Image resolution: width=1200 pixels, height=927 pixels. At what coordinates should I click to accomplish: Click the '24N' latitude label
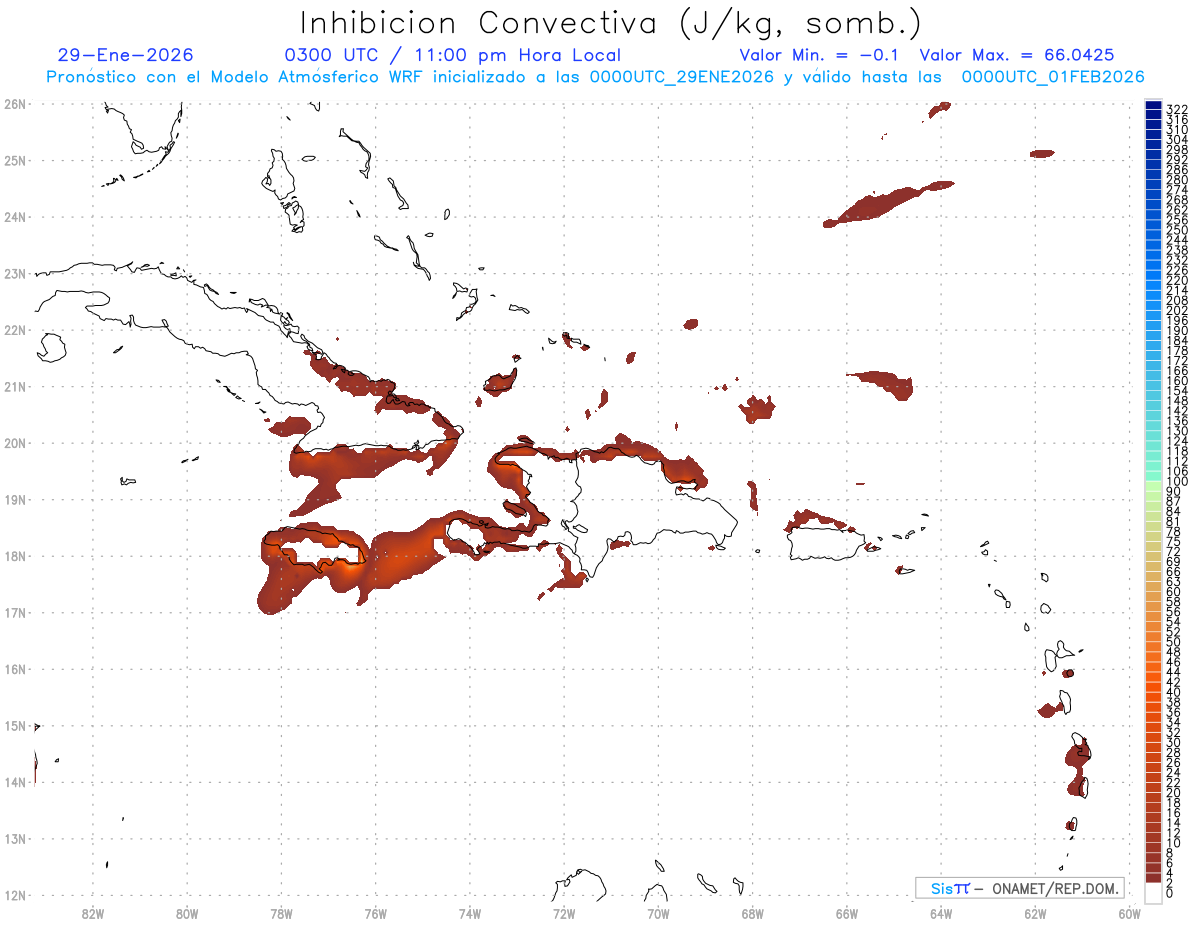click(x=14, y=217)
